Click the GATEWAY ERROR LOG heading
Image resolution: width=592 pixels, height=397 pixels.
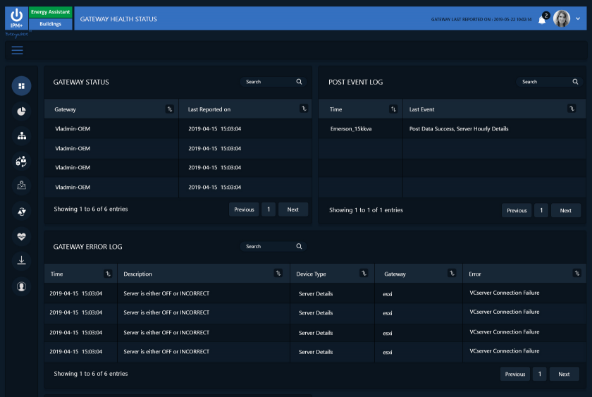coord(88,246)
